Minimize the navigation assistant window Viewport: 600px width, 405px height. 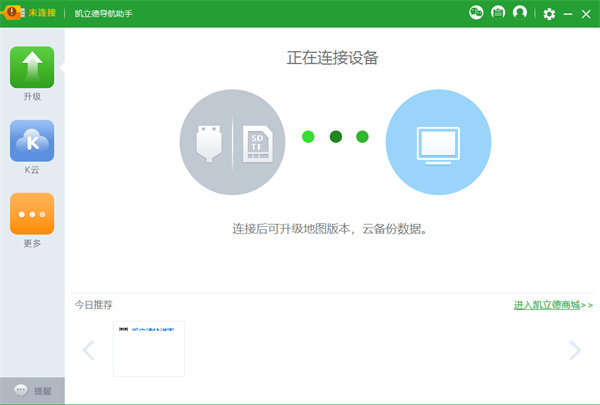point(568,14)
